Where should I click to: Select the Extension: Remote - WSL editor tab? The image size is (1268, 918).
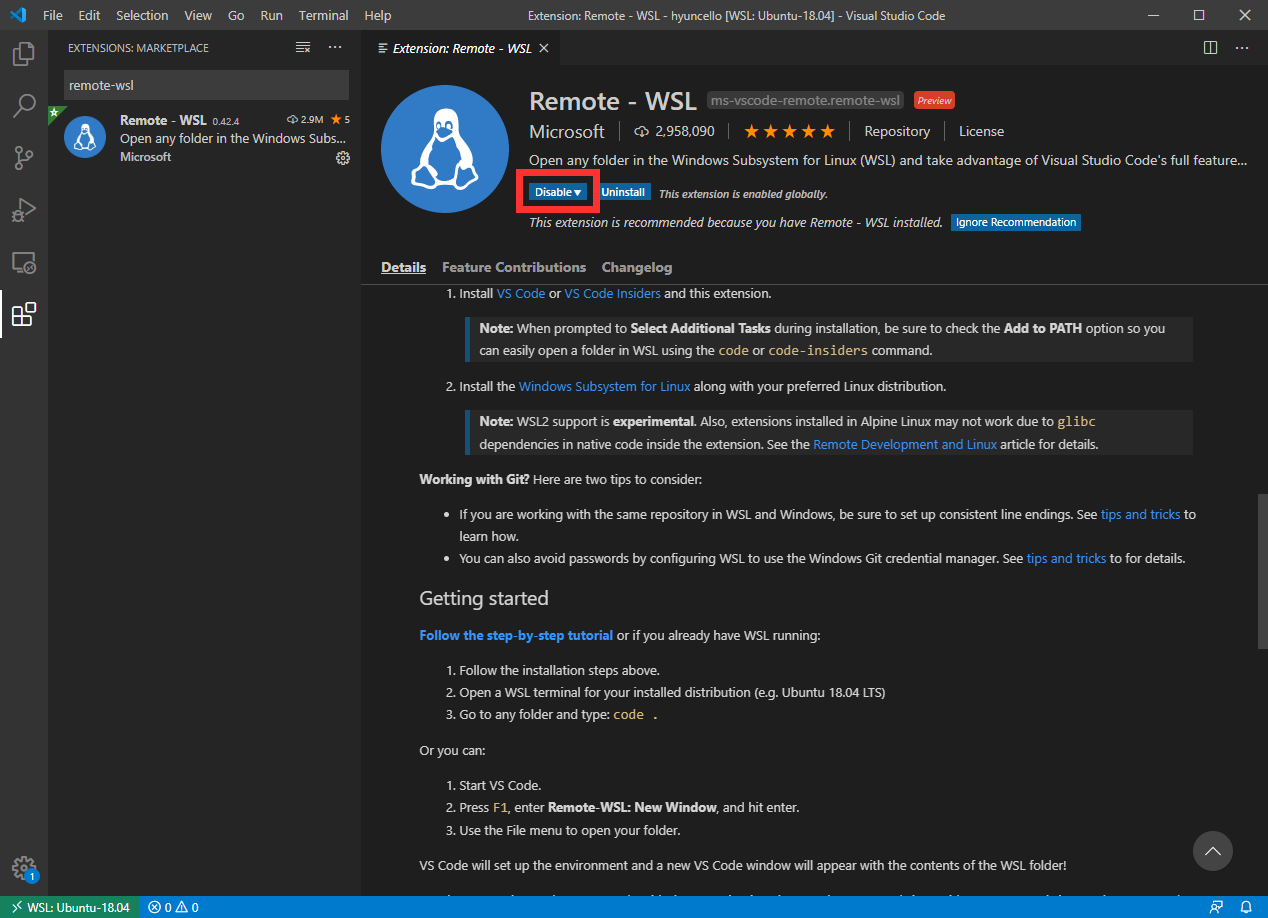pyautogui.click(x=462, y=48)
